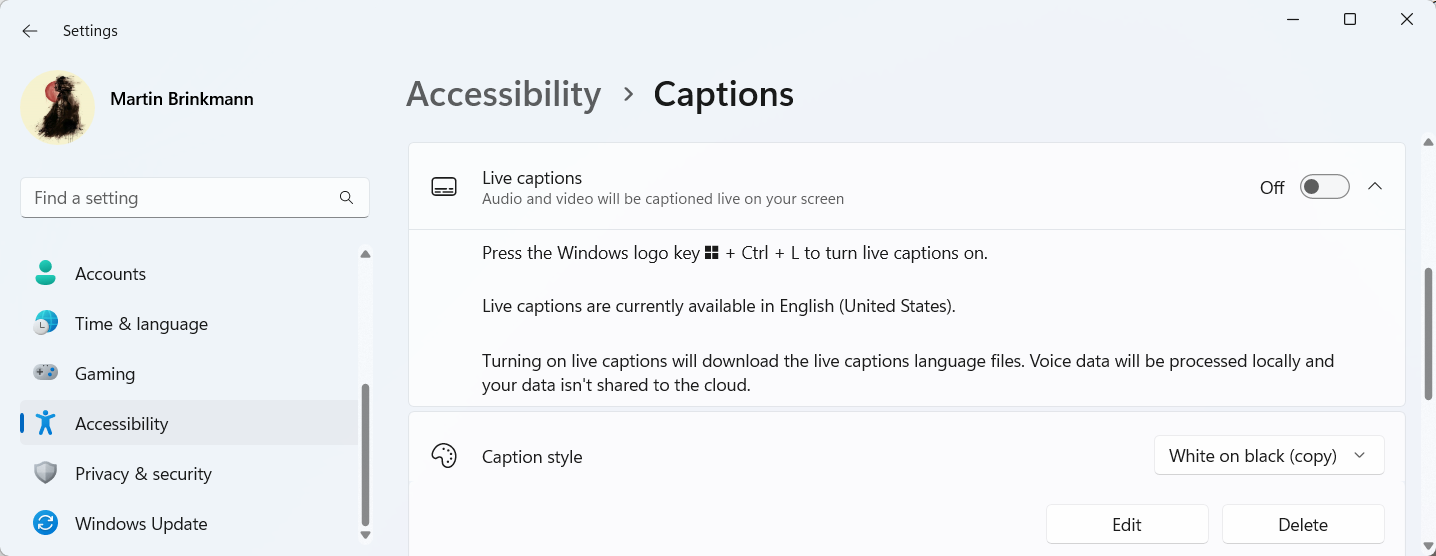1436x556 pixels.
Task: Click the Windows Update sync icon
Action: 45,523
